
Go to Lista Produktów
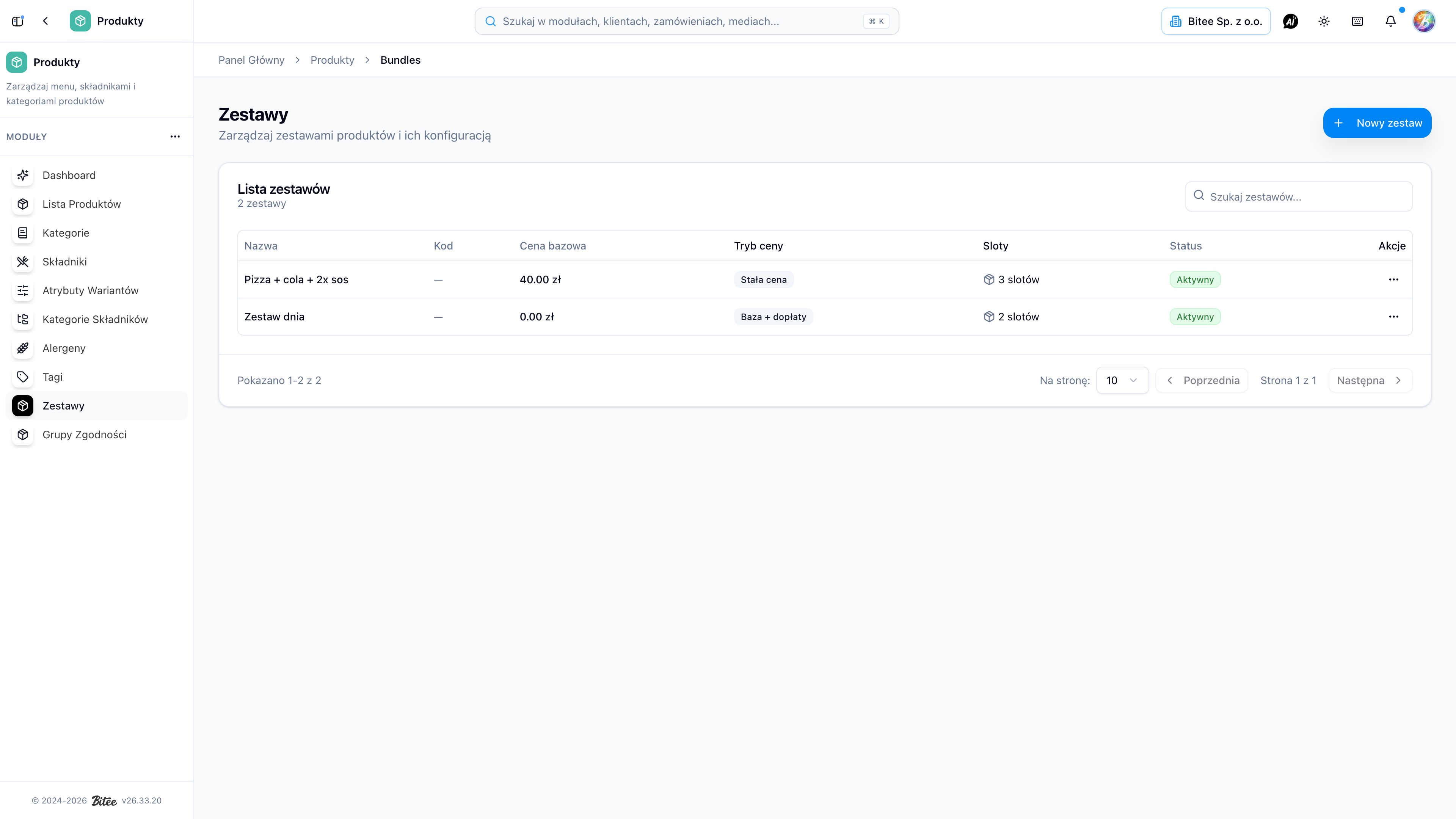point(97,204)
